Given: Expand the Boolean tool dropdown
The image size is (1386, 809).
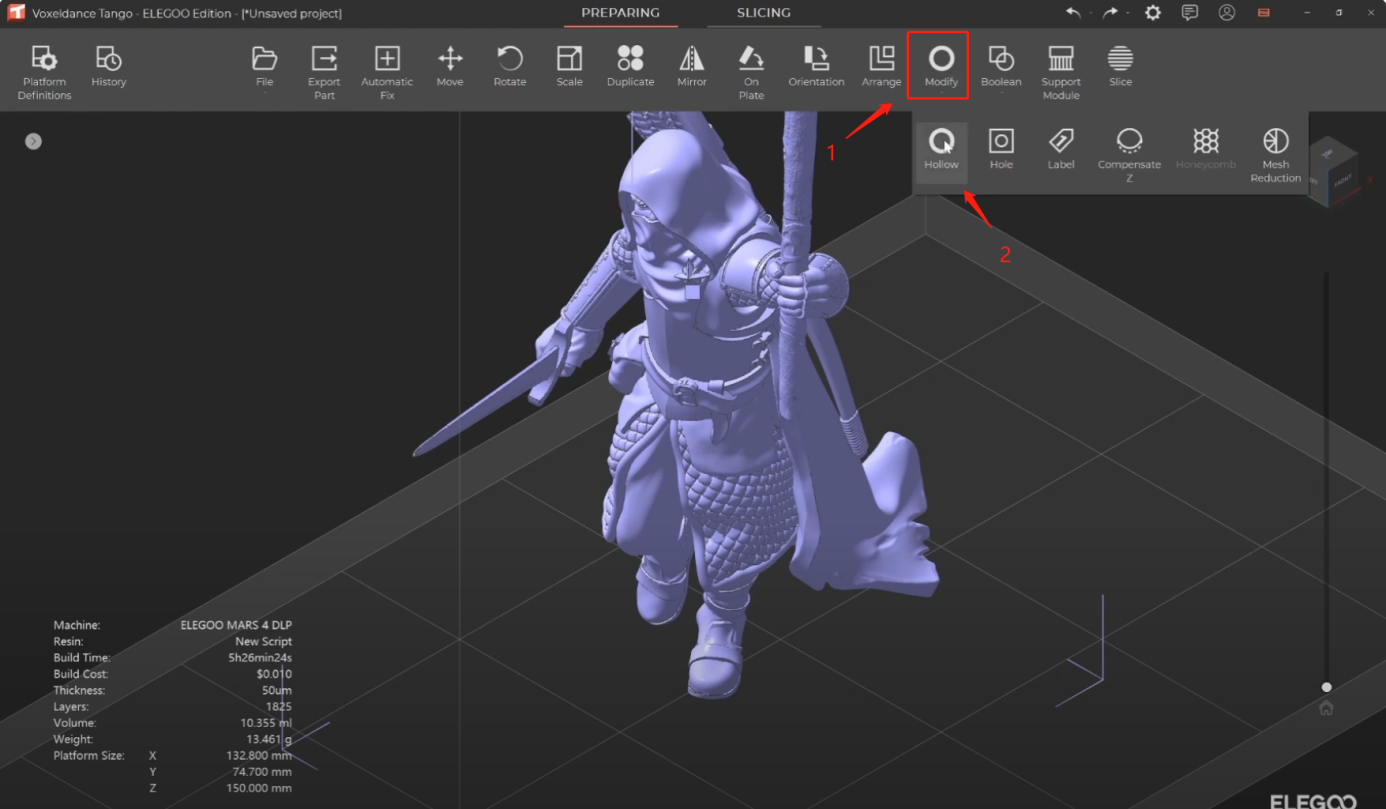Looking at the screenshot, I should point(1001,67).
